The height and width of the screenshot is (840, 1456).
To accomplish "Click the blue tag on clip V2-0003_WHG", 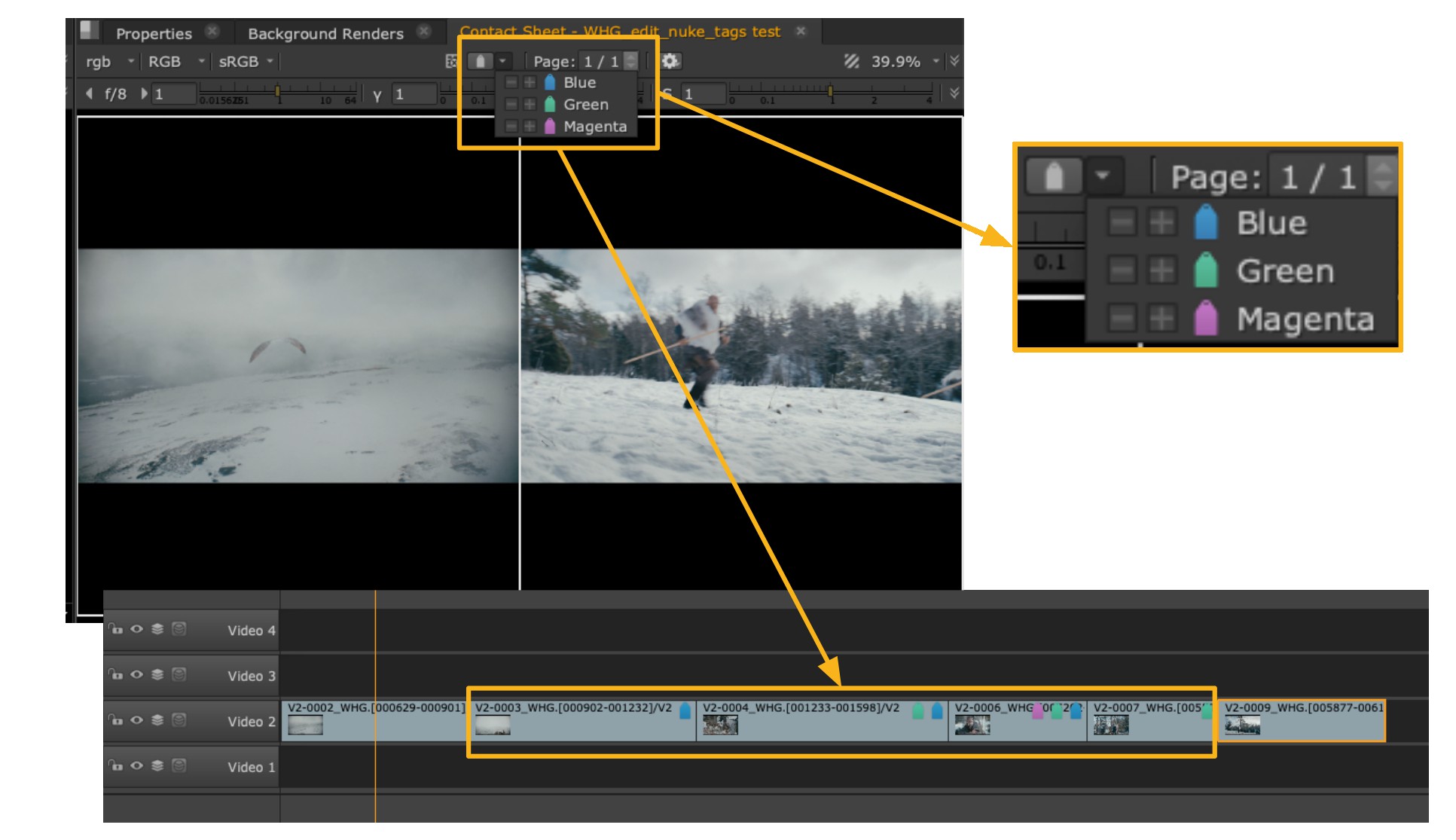I will [685, 710].
